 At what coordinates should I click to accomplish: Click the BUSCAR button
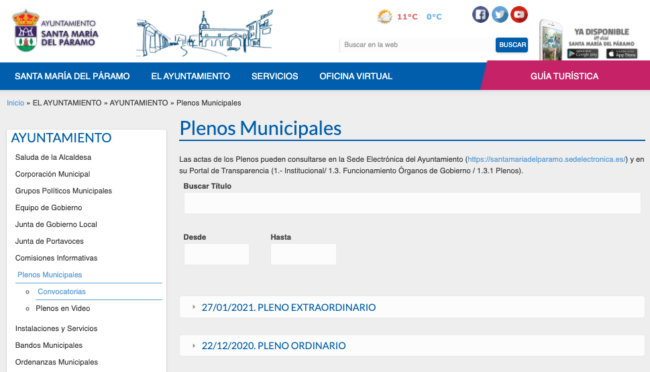pyautogui.click(x=512, y=45)
